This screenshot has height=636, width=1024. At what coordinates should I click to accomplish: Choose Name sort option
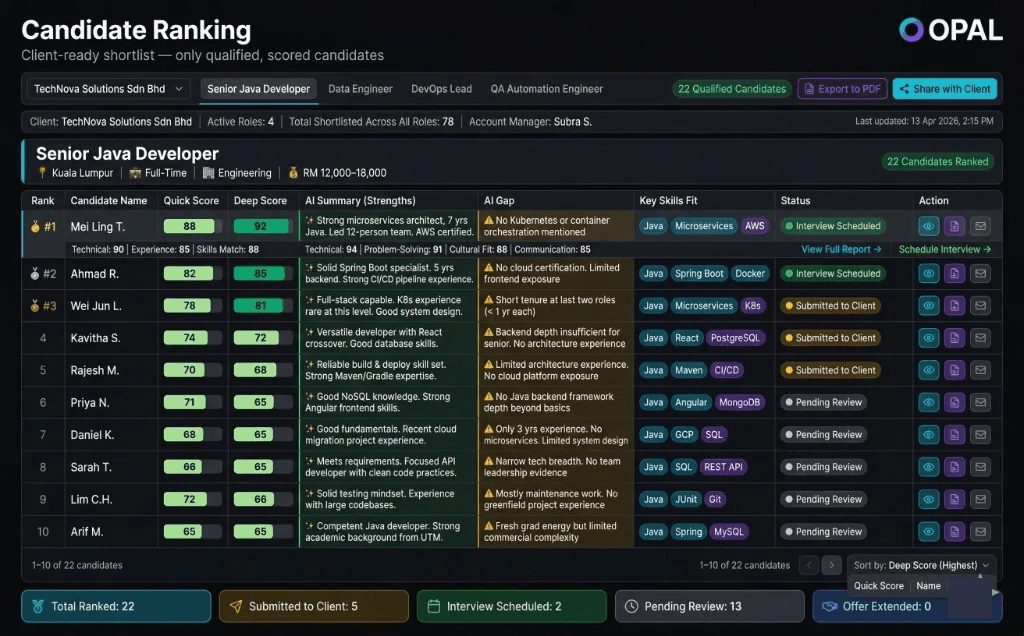coord(928,586)
